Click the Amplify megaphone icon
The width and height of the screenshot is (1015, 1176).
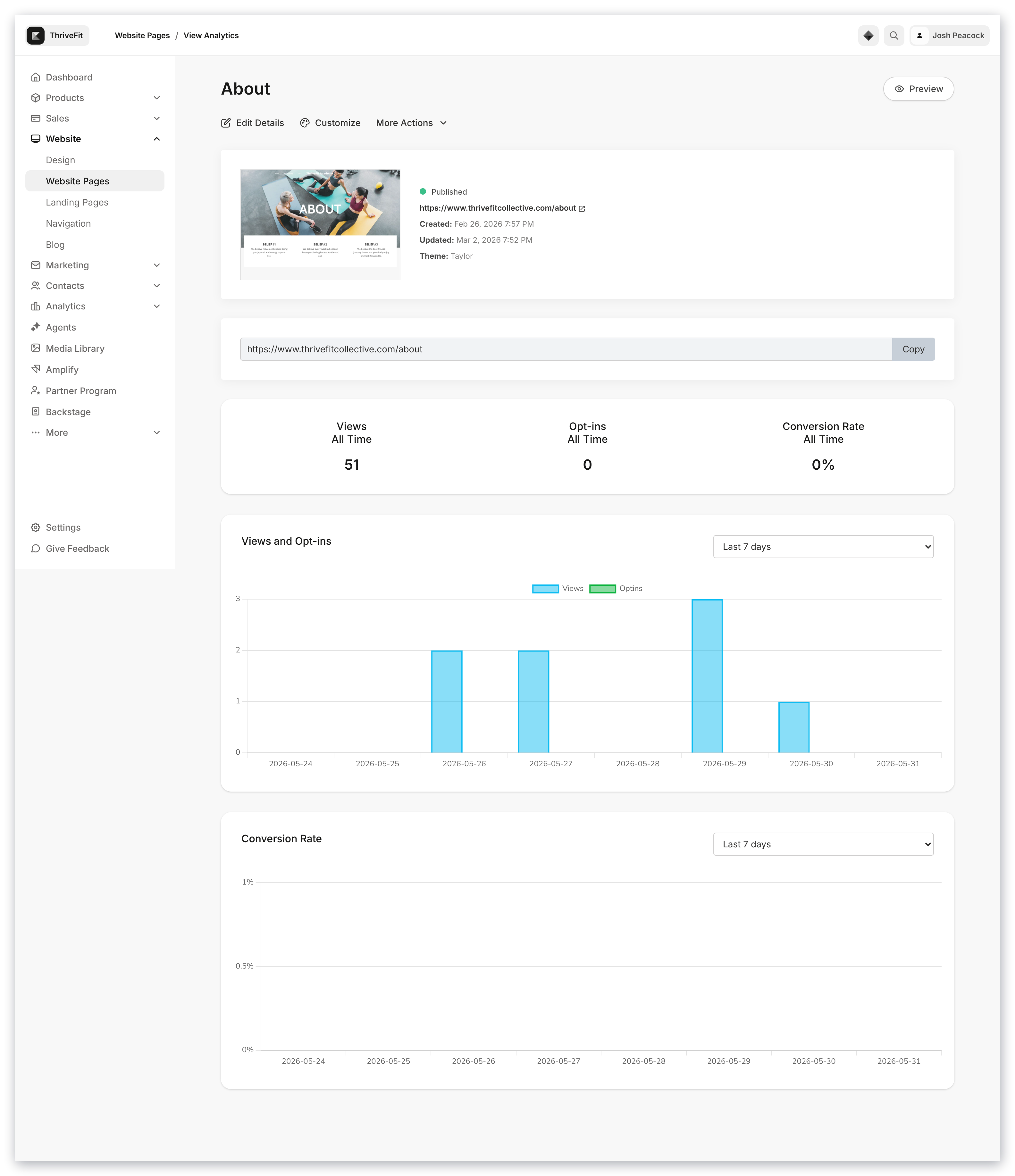35,369
